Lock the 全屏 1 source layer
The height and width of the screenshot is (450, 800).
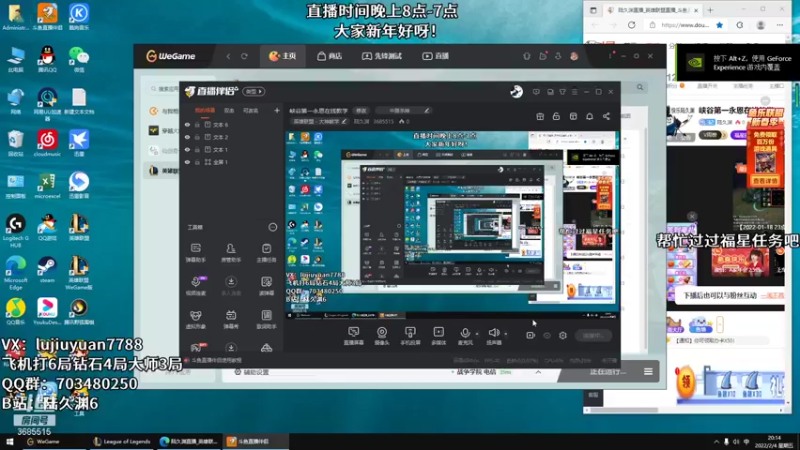(197, 162)
